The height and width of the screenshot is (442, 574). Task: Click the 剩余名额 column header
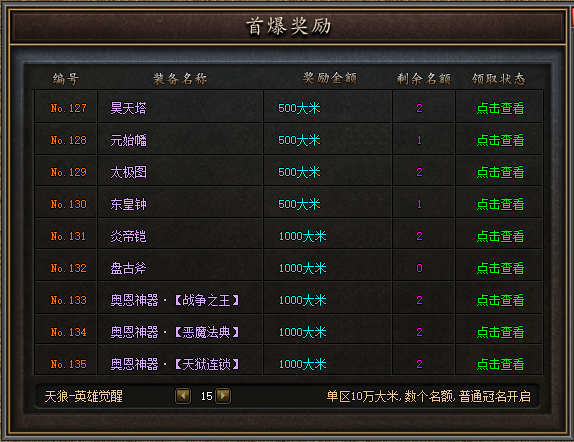[x=424, y=79]
